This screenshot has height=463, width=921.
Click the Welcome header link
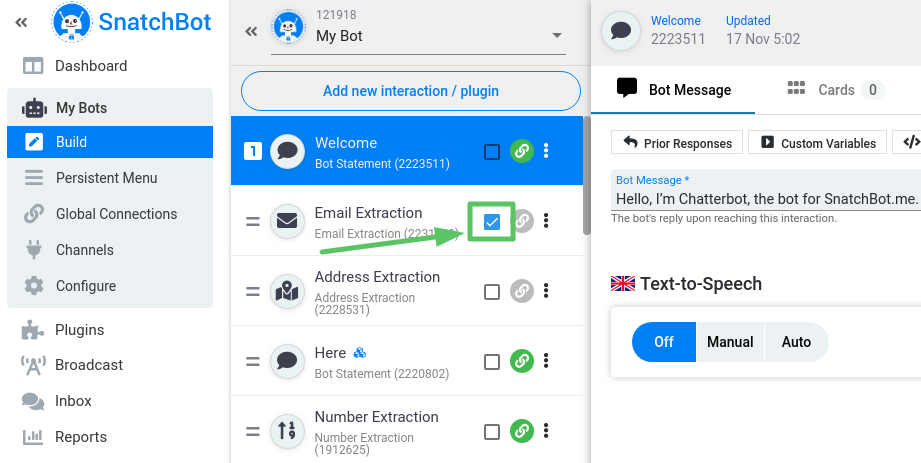coord(675,21)
